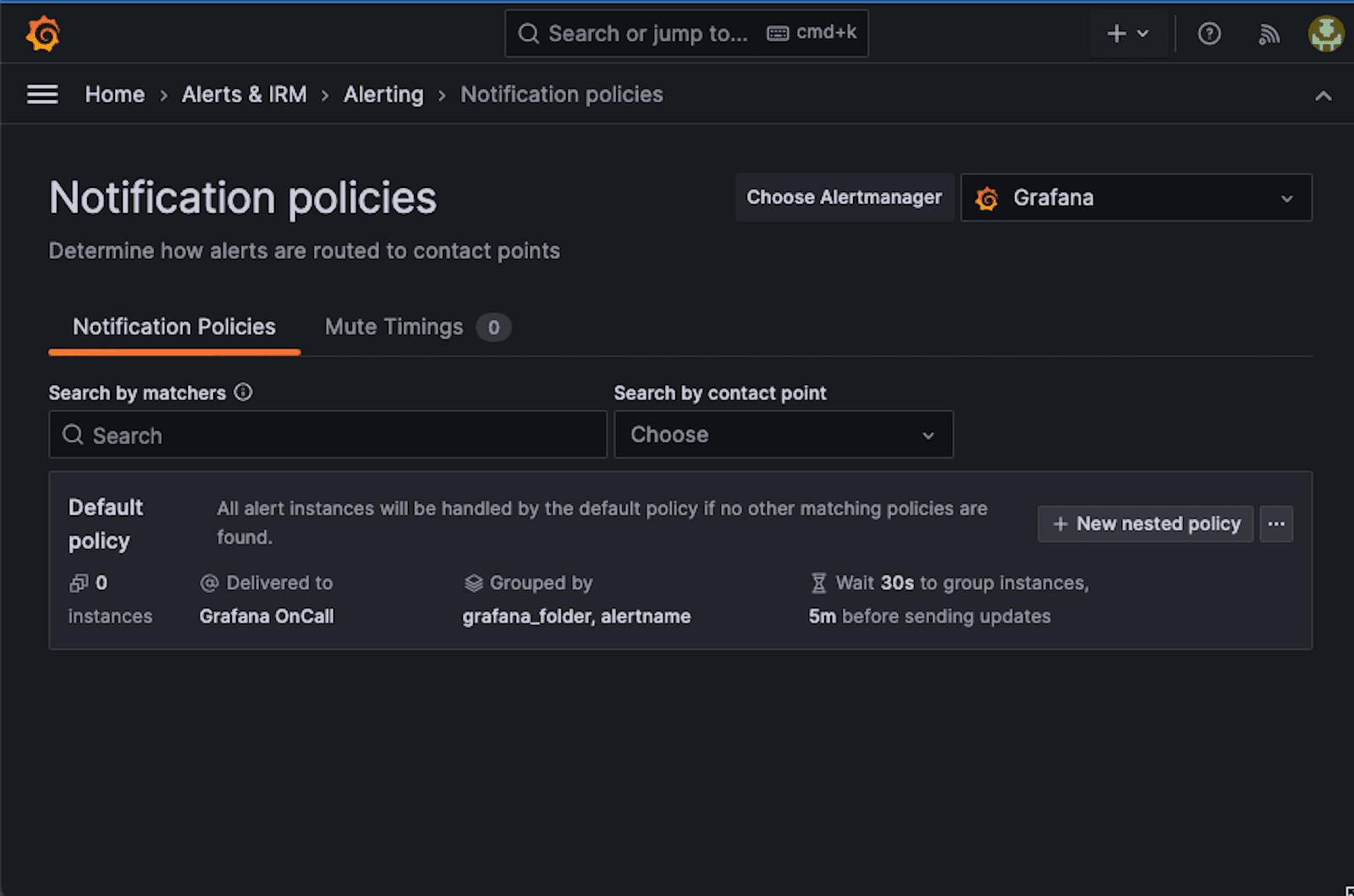Image resolution: width=1354 pixels, height=896 pixels.
Task: Open the Grafana Alertmanager dropdown
Action: coord(1137,197)
